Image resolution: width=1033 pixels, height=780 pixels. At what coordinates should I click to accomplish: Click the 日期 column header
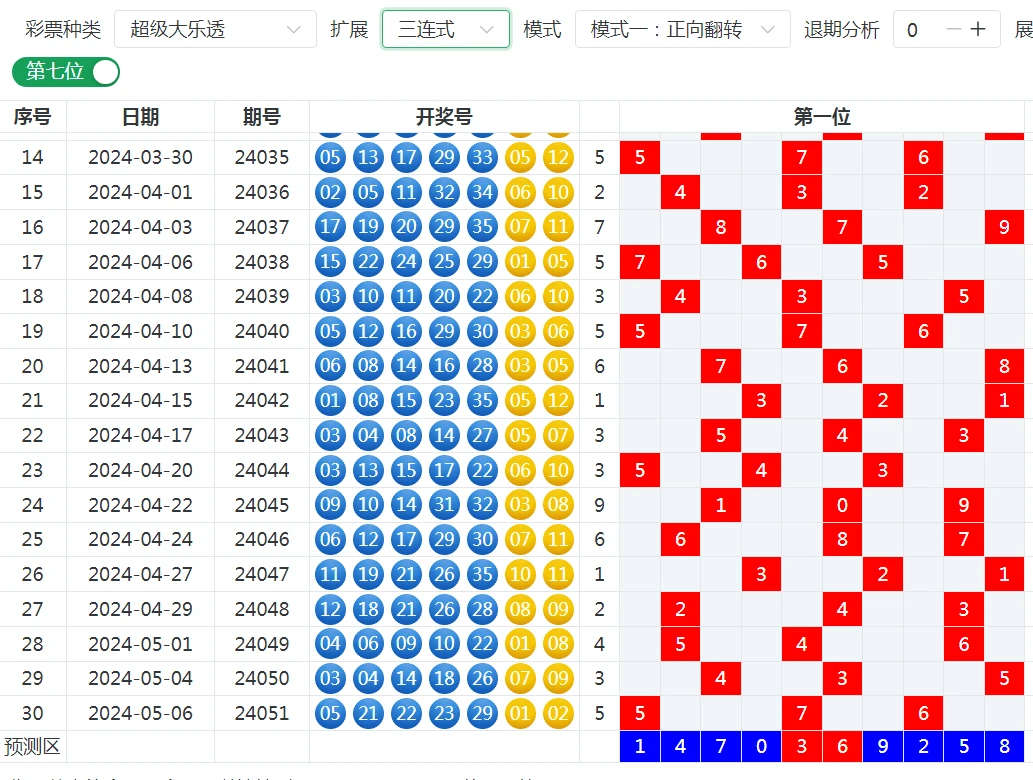(140, 117)
